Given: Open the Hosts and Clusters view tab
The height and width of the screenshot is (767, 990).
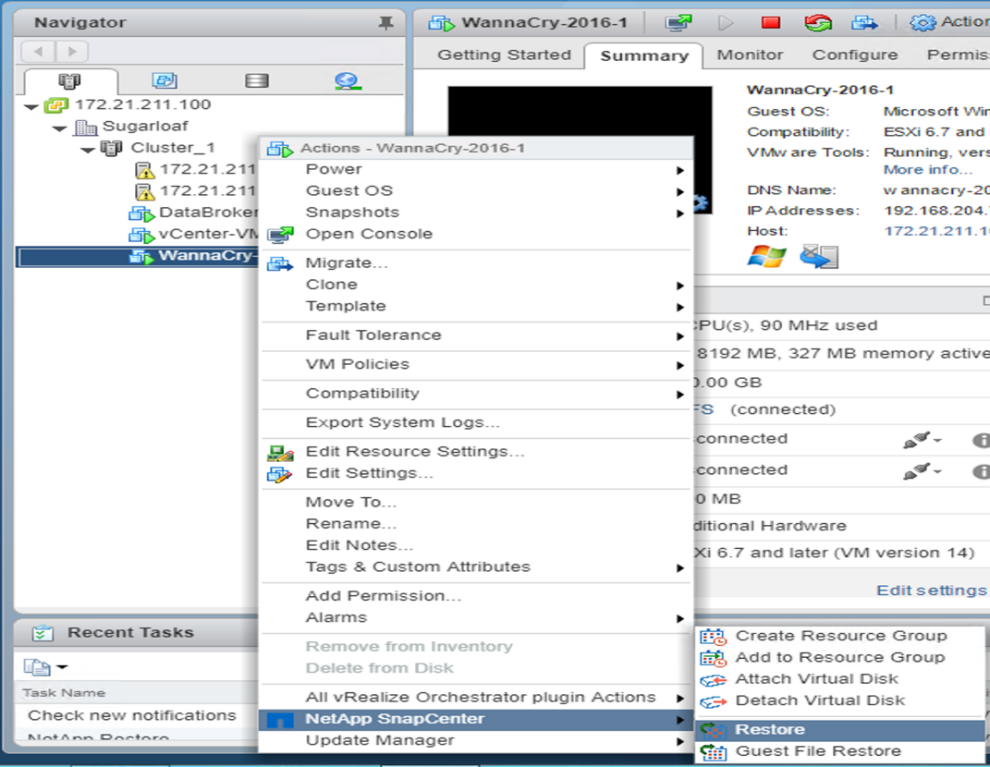Looking at the screenshot, I should [69, 81].
